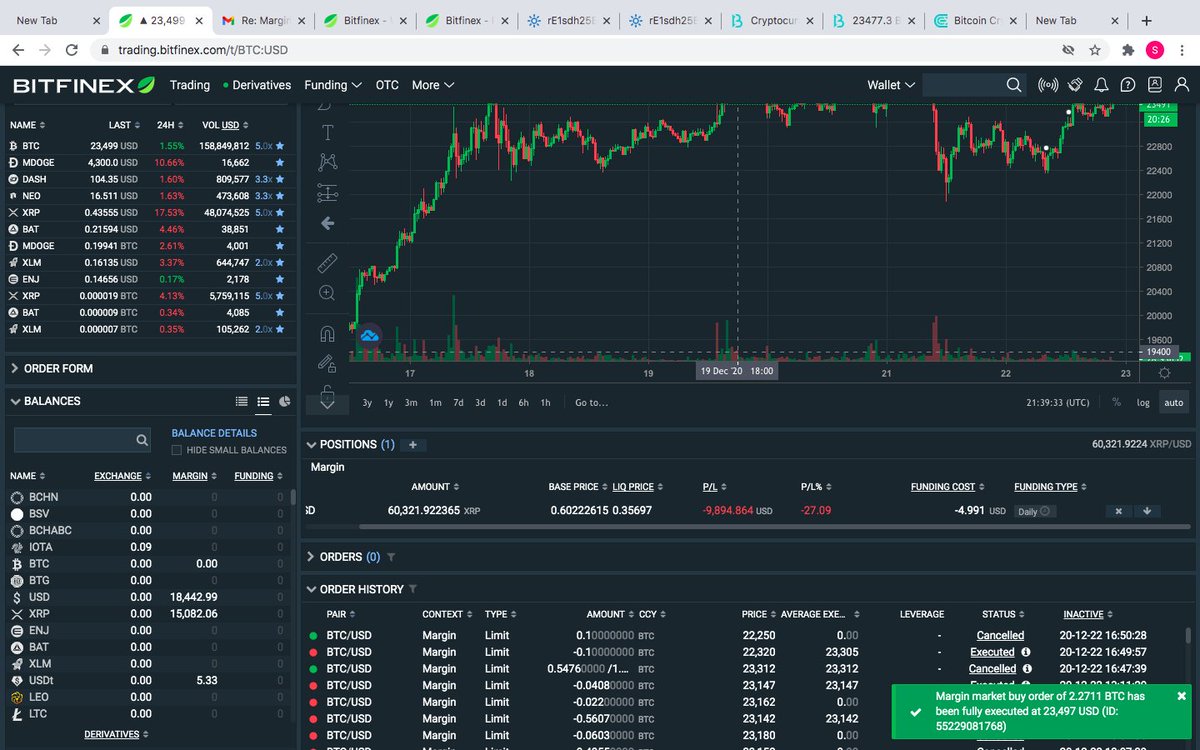Click the chart settings gear icon
Viewport: 1200px width, 750px height.
pos(1164,373)
